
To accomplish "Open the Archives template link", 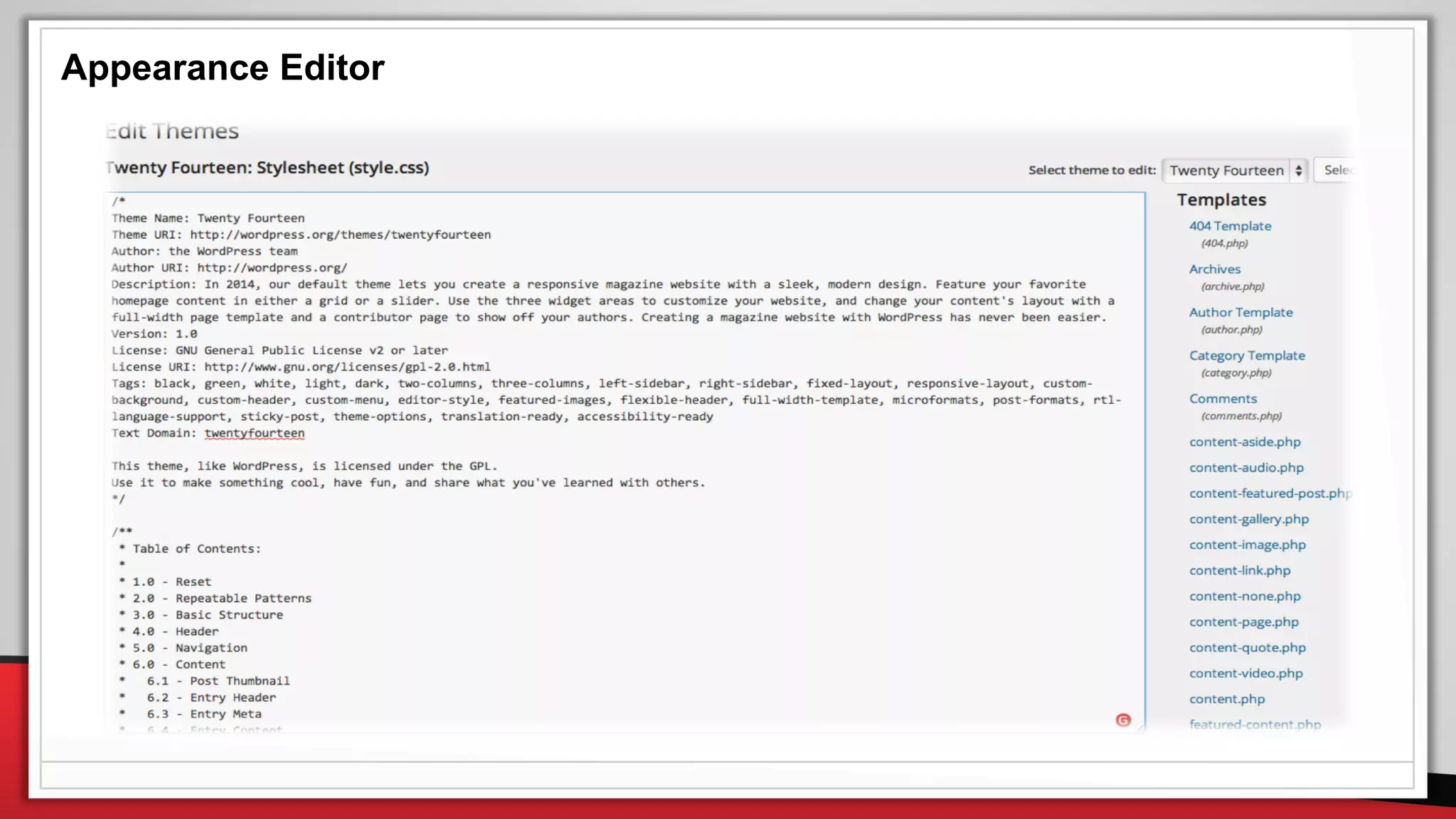I will (x=1215, y=269).
